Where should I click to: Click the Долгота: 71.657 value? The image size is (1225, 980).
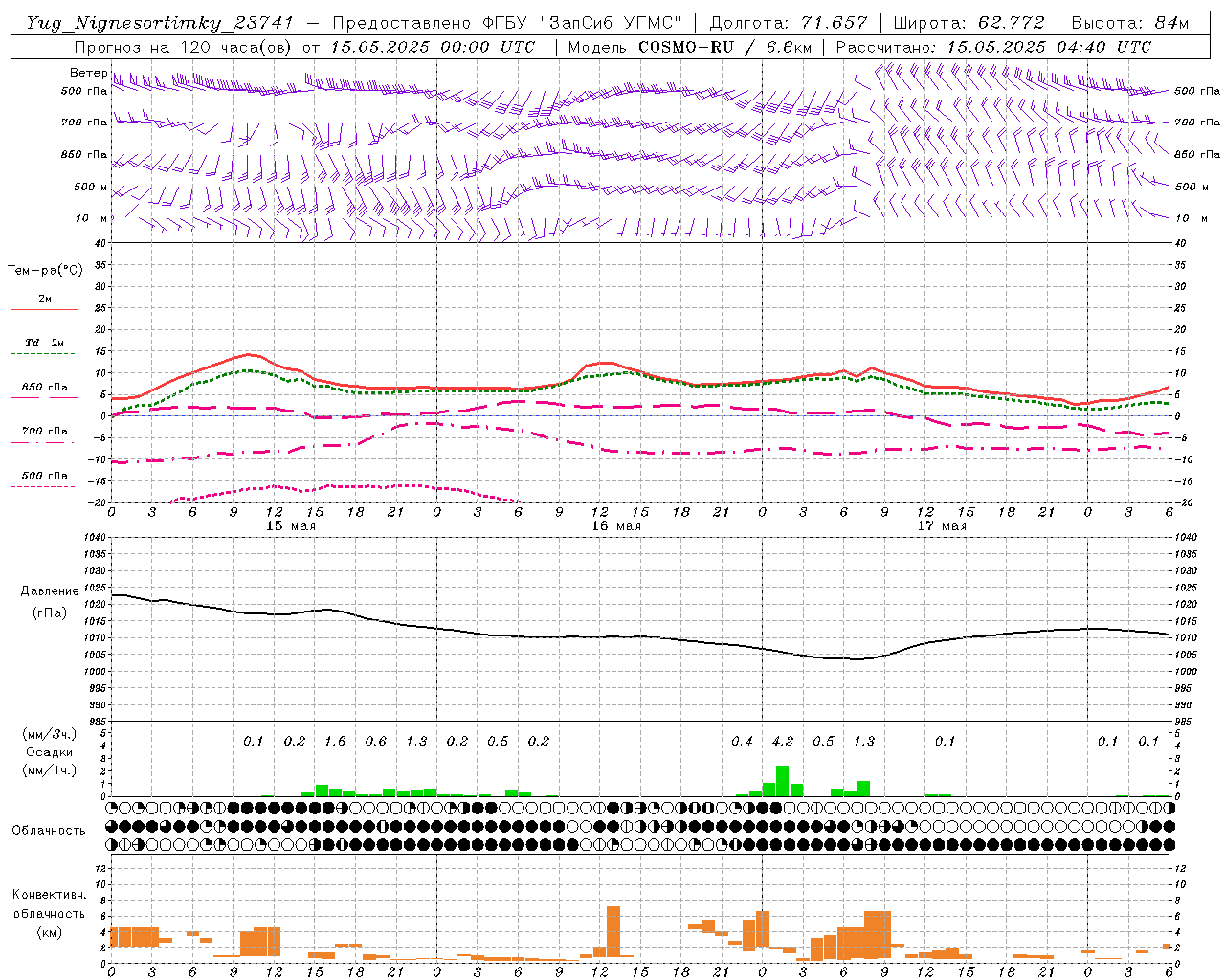pos(788,23)
